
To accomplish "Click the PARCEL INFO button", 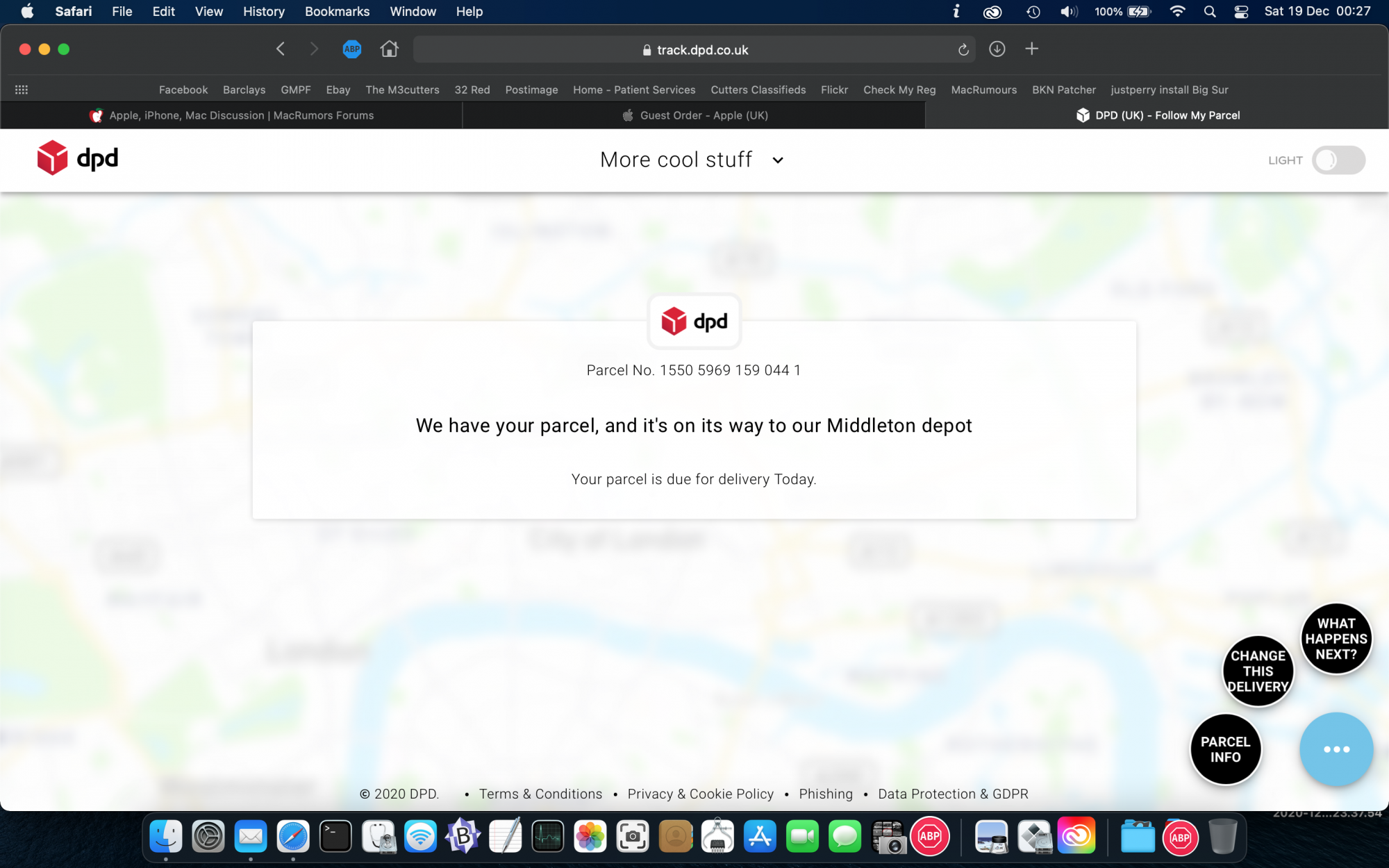I will click(x=1225, y=749).
